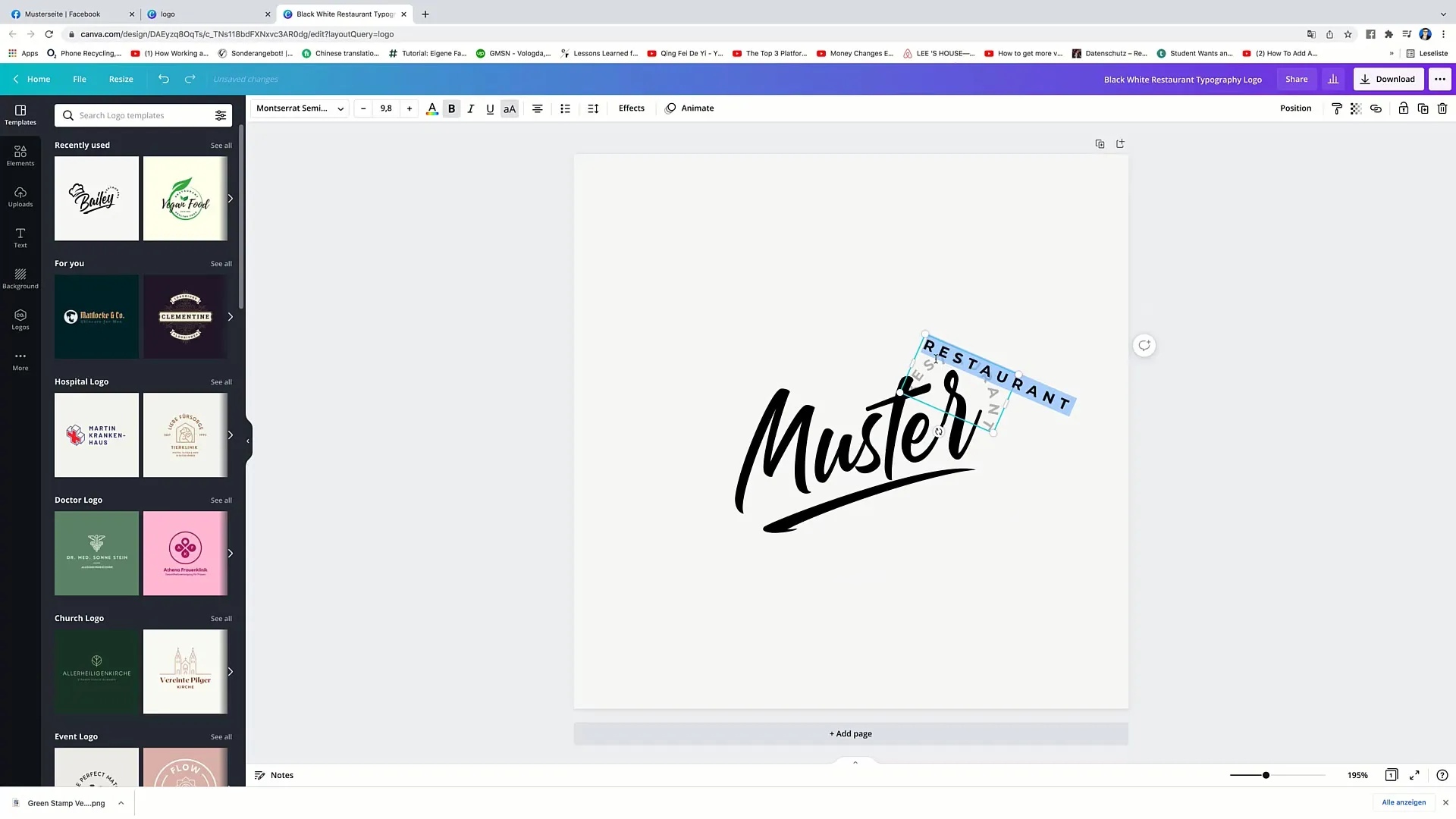Open the Animate options

point(689,108)
